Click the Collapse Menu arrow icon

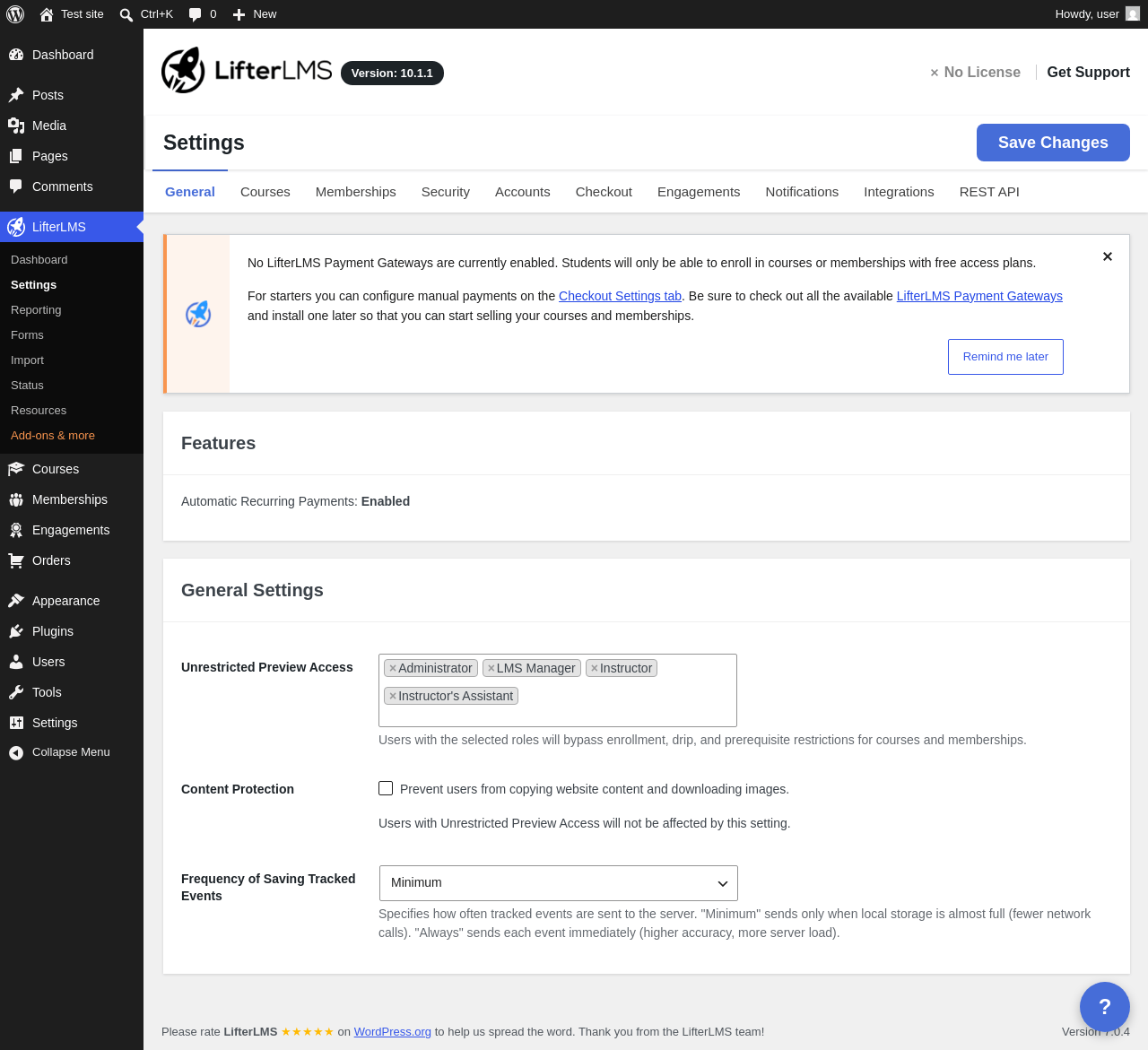[16, 752]
